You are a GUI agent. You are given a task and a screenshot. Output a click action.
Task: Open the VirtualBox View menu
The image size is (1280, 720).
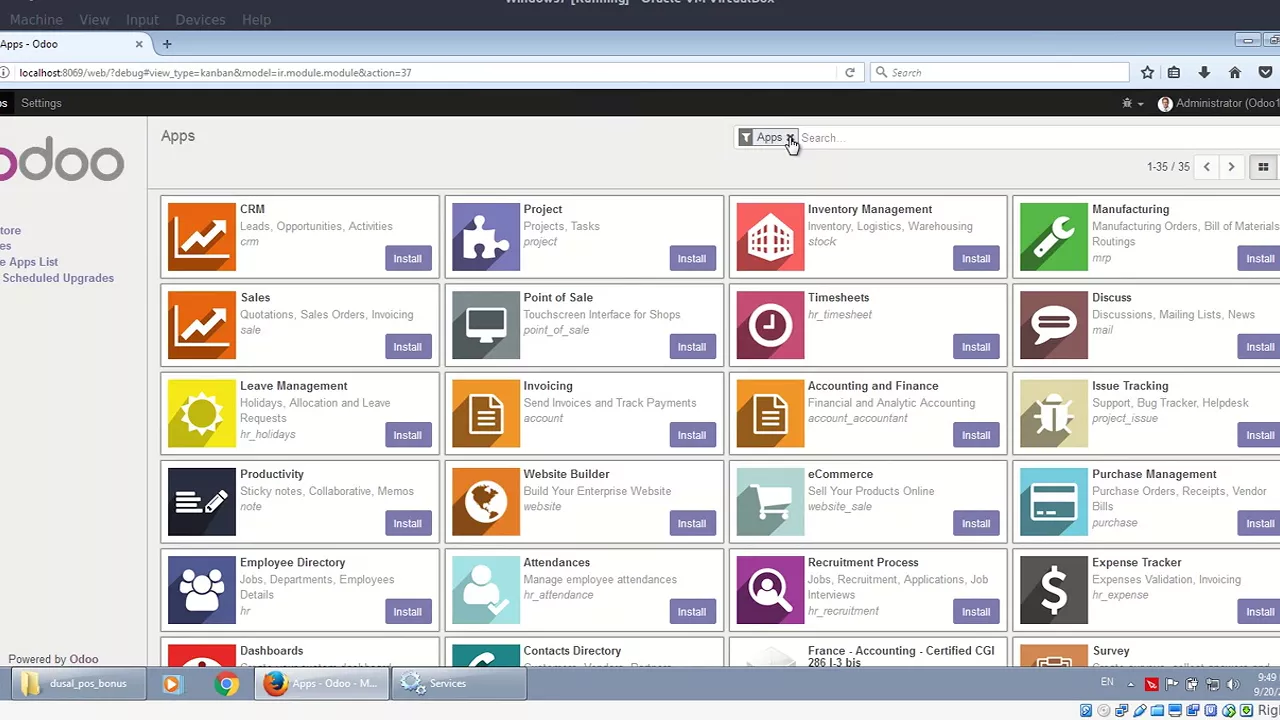(x=94, y=19)
